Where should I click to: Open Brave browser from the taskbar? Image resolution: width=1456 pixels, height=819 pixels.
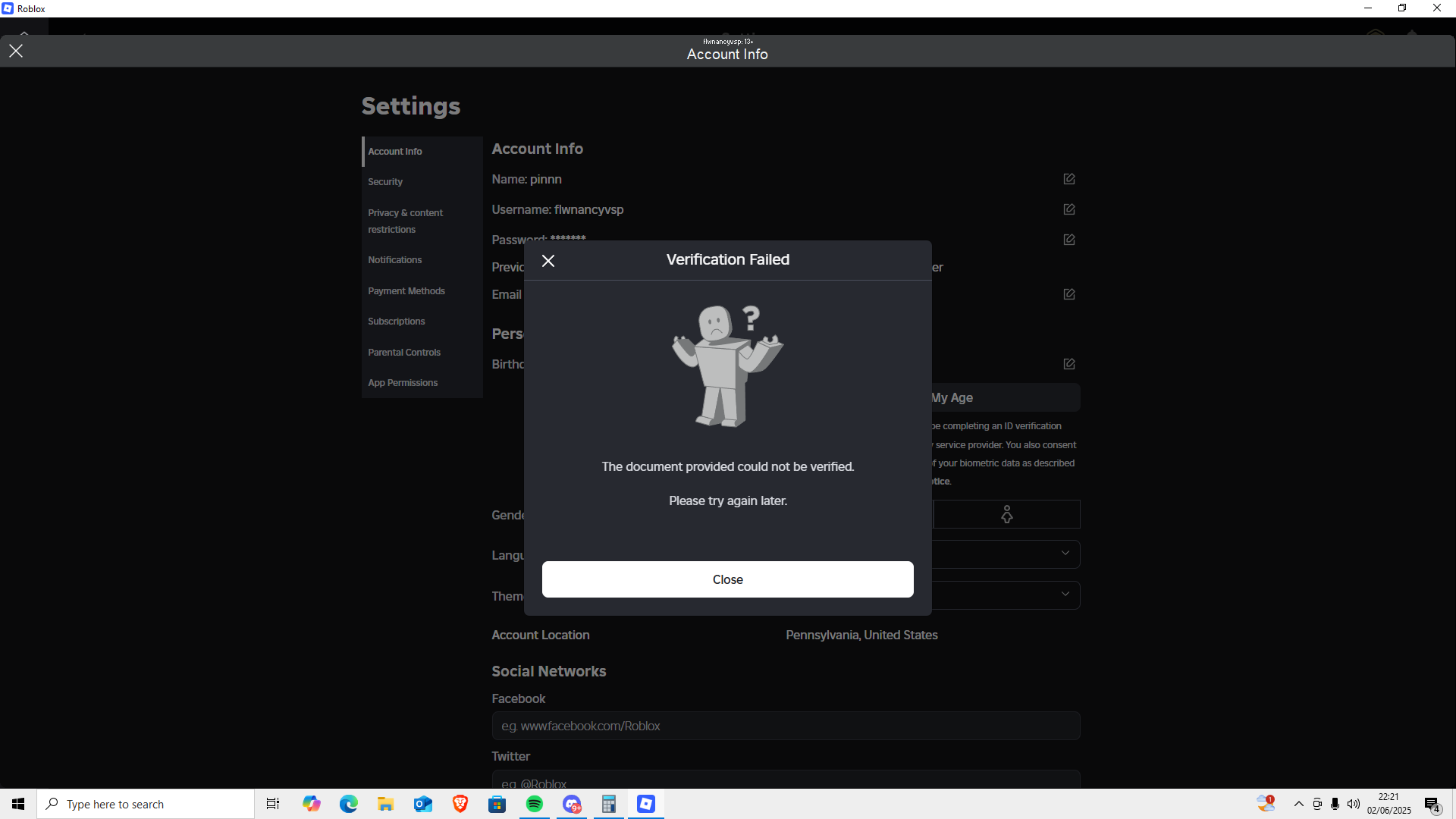[460, 804]
